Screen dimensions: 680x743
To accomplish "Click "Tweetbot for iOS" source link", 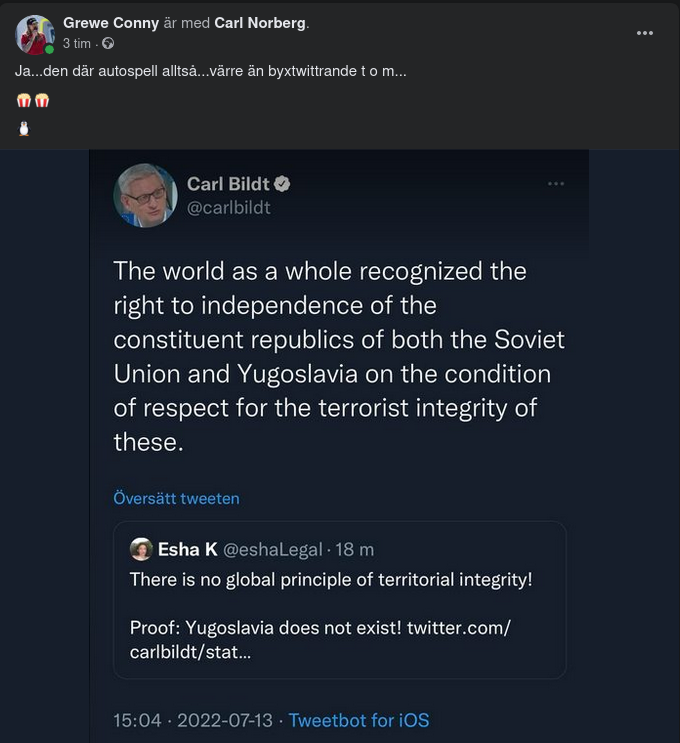I will 359,720.
